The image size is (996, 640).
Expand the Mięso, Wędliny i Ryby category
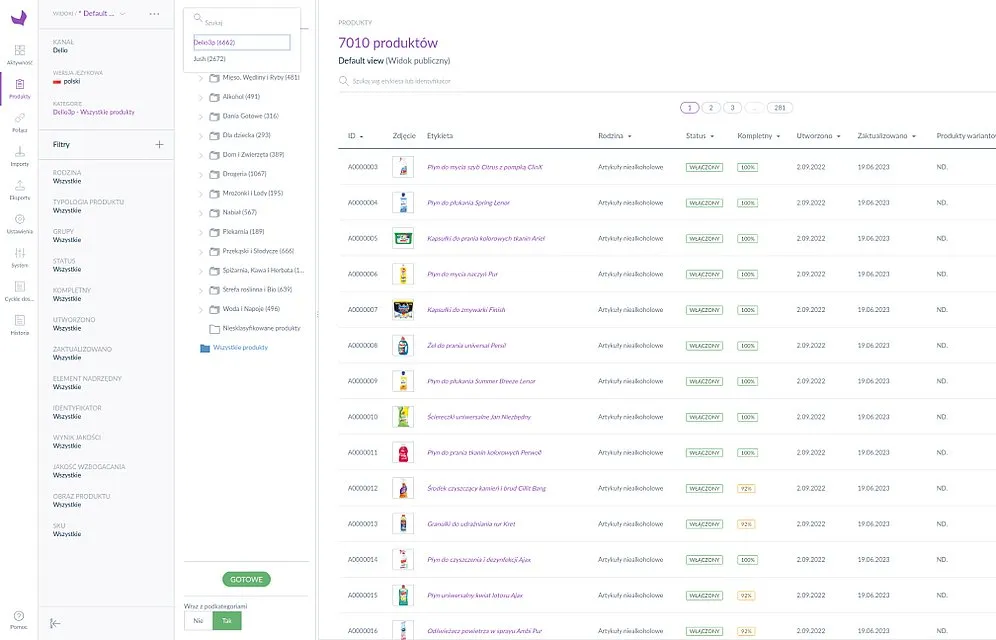(x=201, y=78)
